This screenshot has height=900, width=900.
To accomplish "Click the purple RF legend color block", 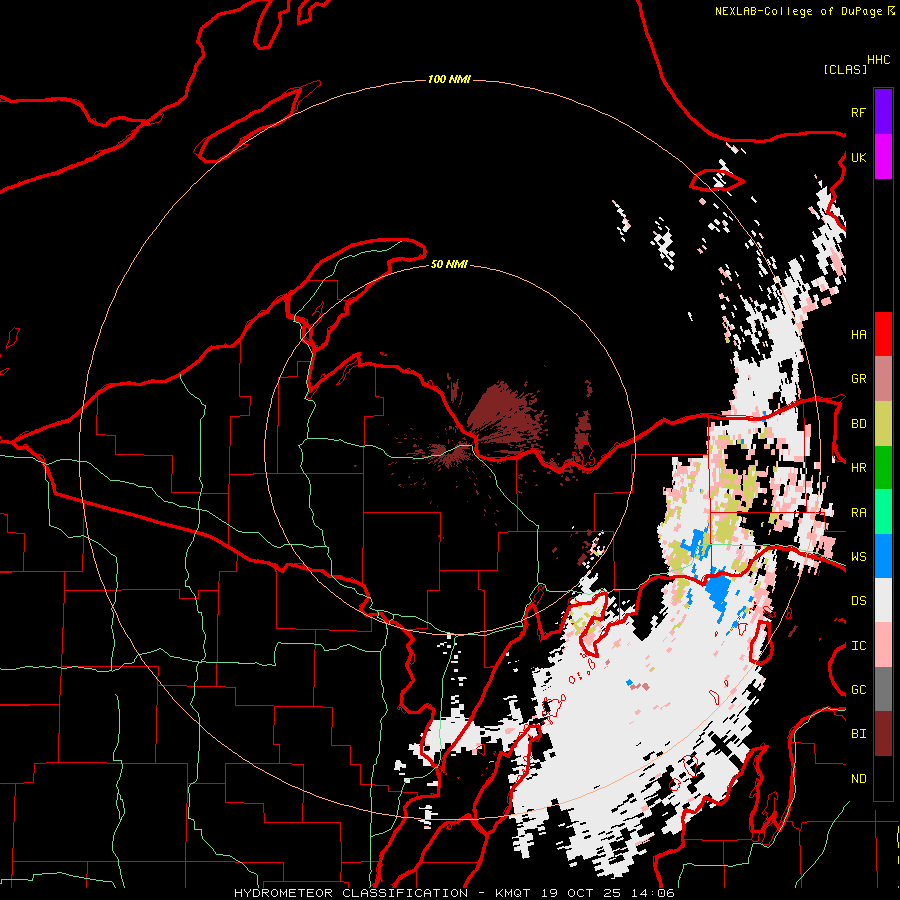I will pyautogui.click(x=883, y=112).
